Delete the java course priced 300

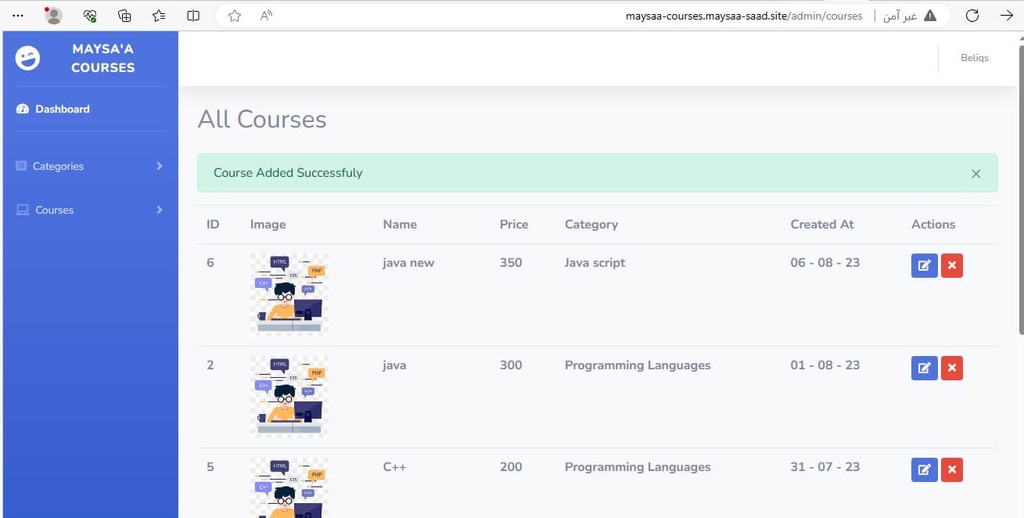[952, 368]
